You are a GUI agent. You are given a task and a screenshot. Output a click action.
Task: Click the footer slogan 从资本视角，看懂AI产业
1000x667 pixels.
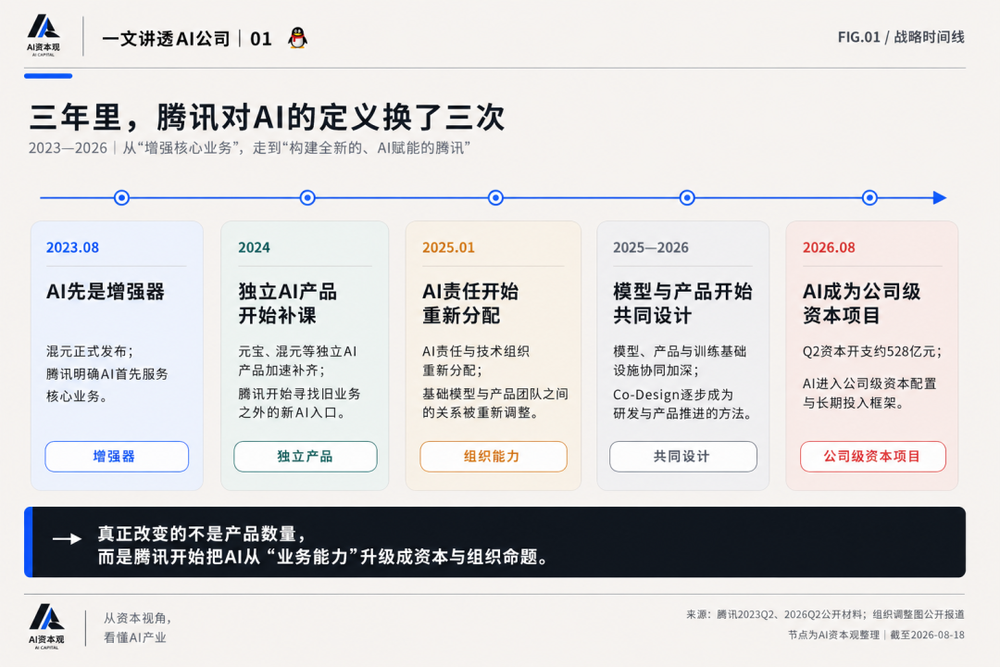pos(138,627)
